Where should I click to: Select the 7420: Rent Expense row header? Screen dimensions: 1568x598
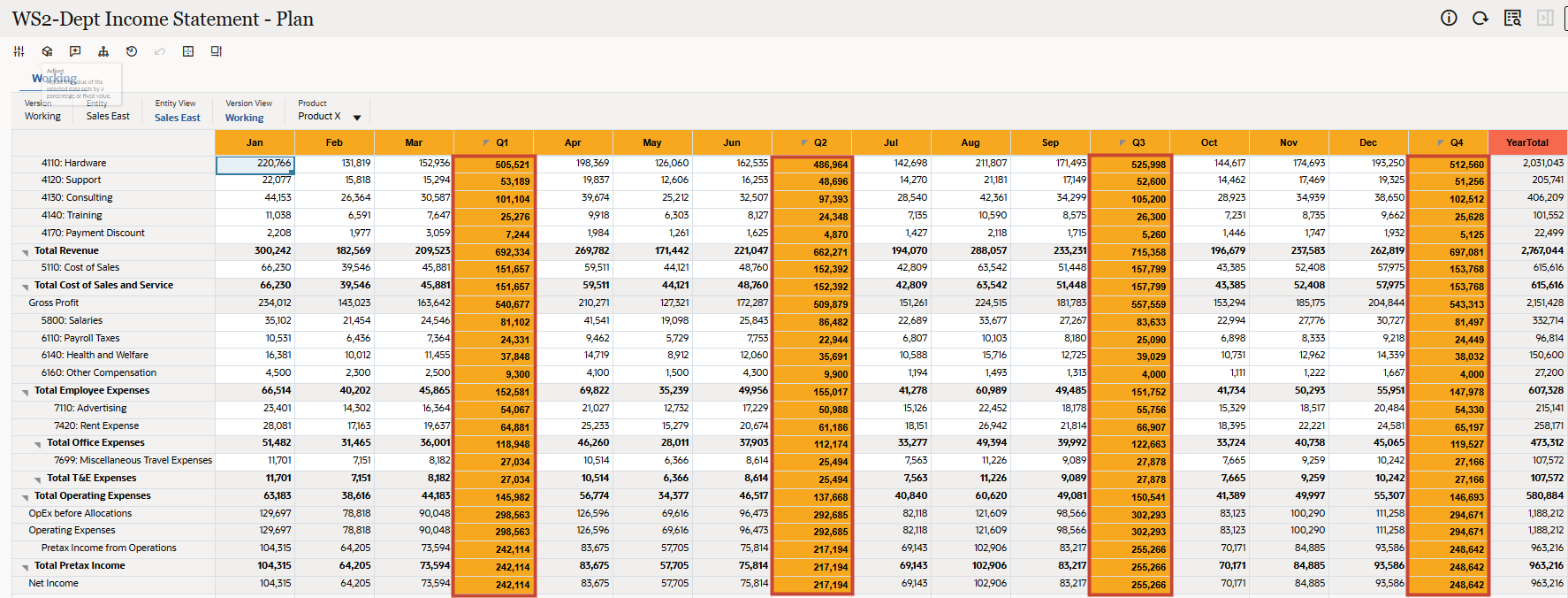click(x=113, y=425)
